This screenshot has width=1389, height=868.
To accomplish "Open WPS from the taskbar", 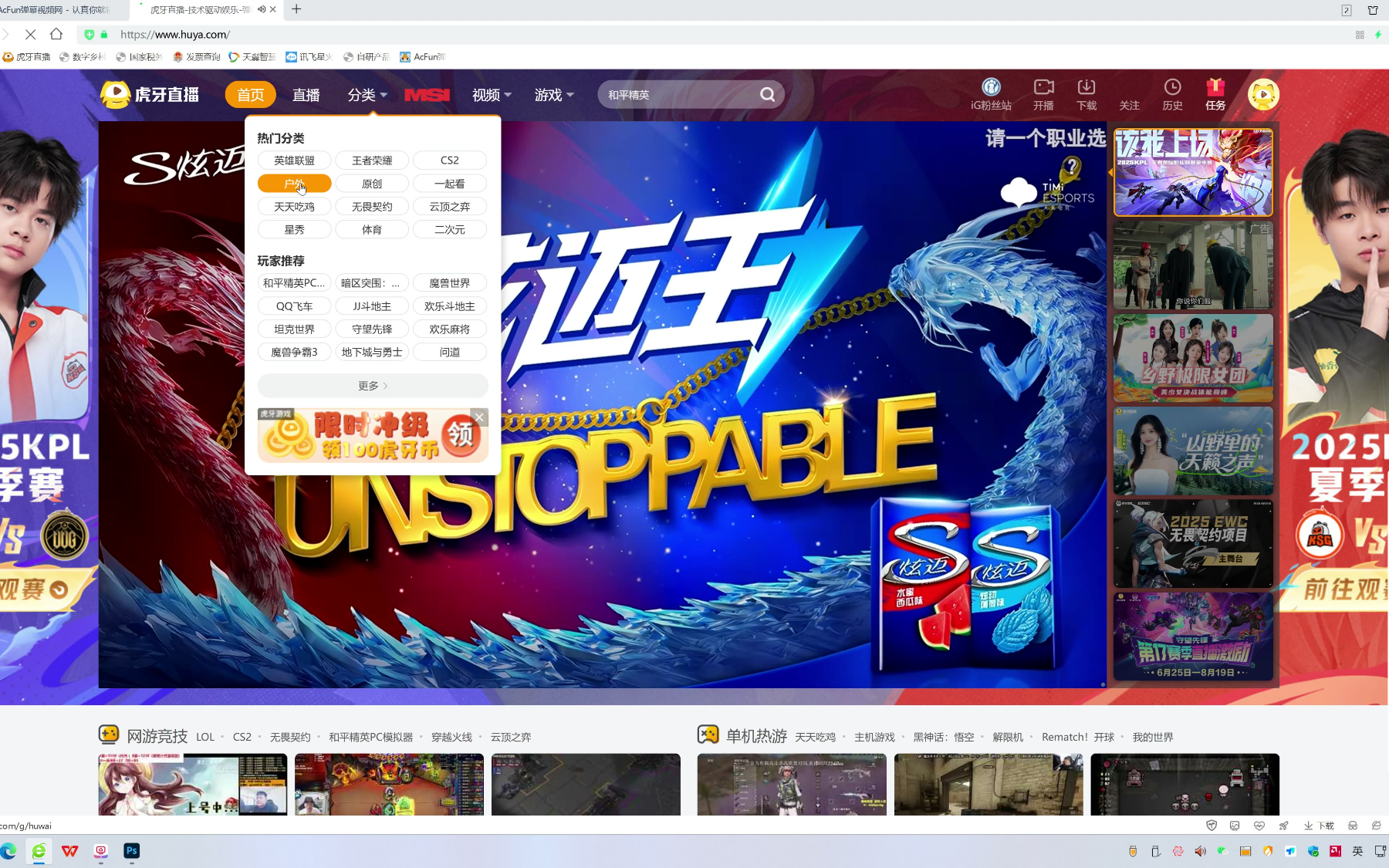I will (70, 851).
